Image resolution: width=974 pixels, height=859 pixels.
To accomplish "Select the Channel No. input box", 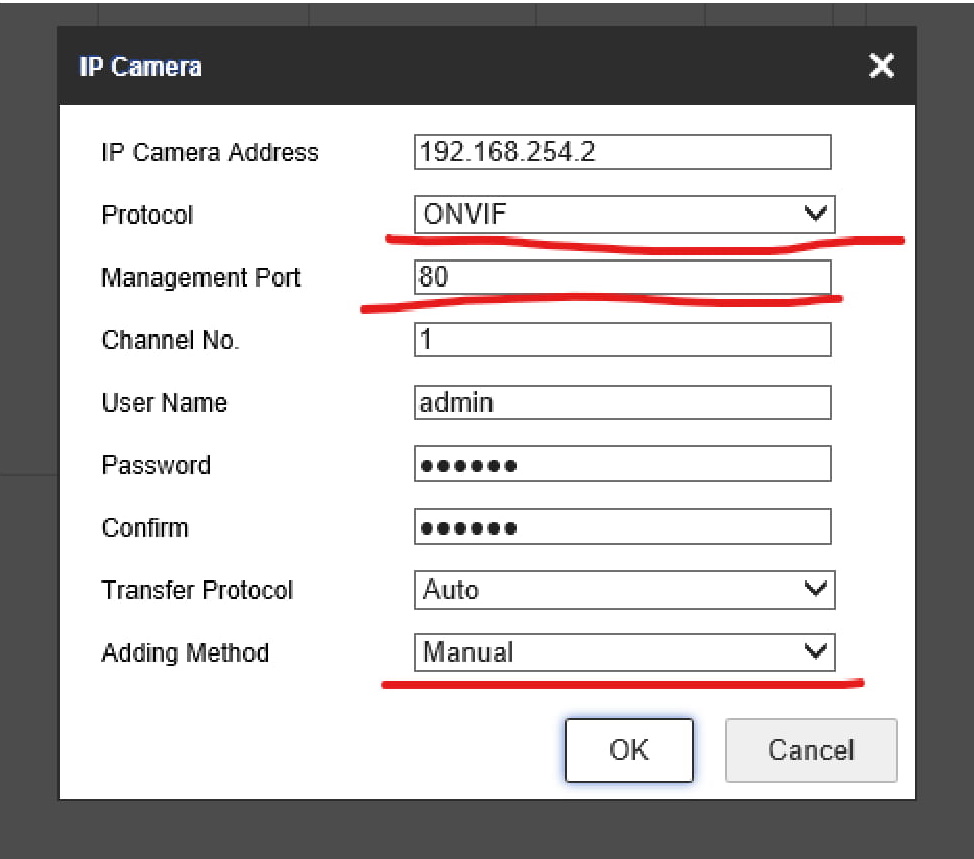I will click(622, 340).
